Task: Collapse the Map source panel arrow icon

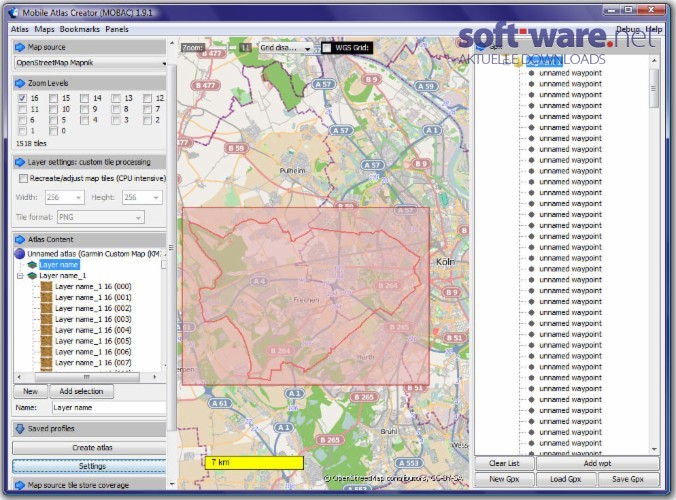Action: 20,47
